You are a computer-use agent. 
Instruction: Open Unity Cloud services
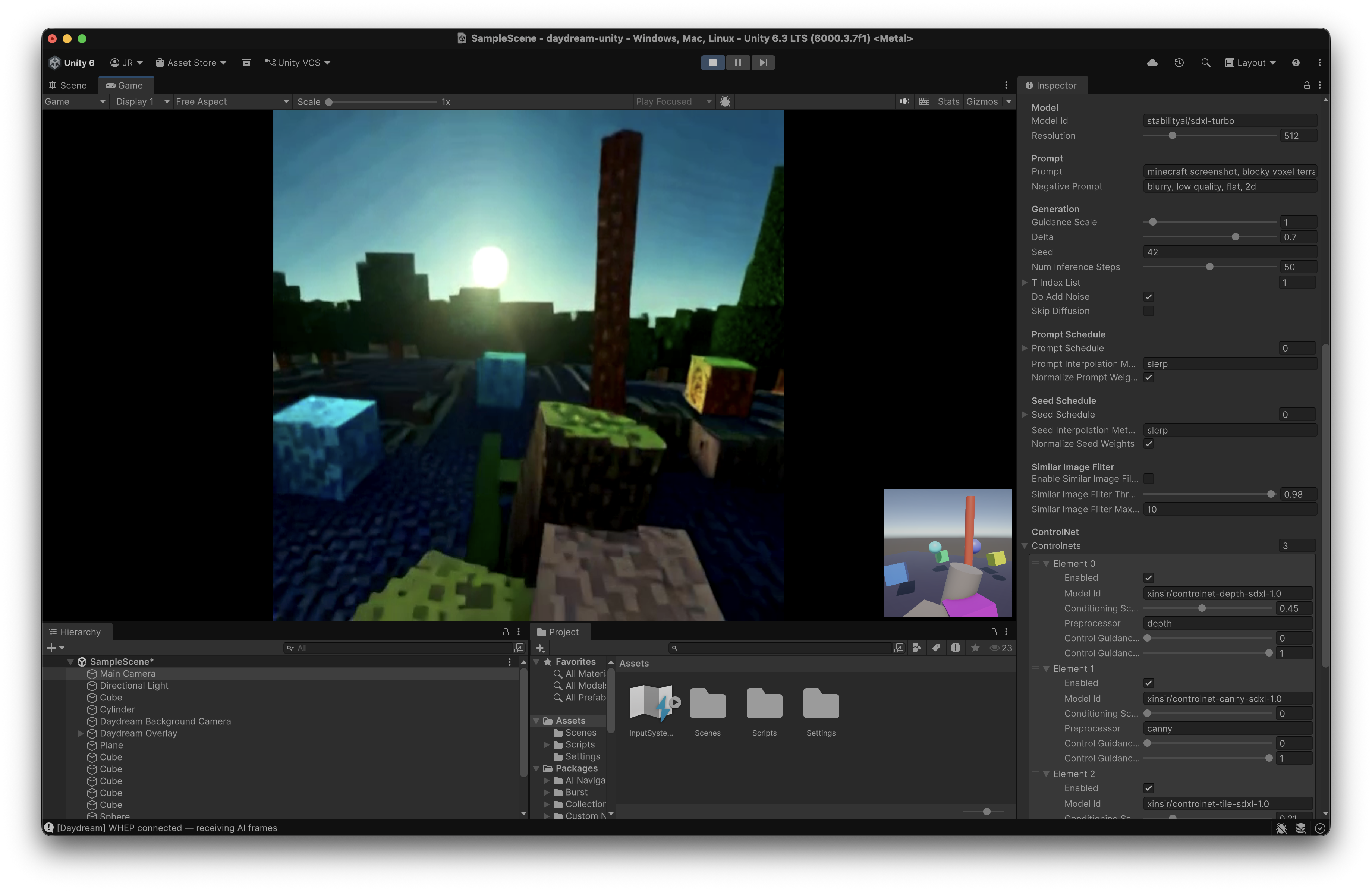tap(1153, 62)
